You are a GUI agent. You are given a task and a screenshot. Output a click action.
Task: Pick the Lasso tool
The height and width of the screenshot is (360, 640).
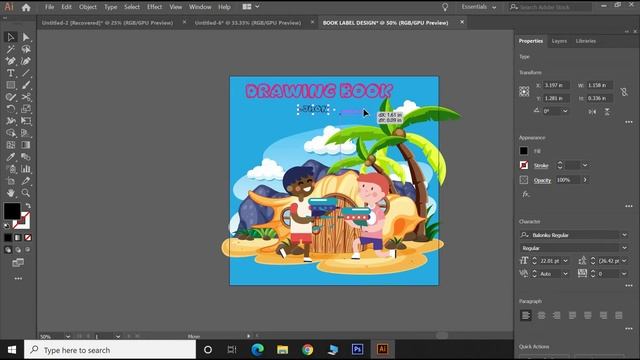(x=26, y=49)
